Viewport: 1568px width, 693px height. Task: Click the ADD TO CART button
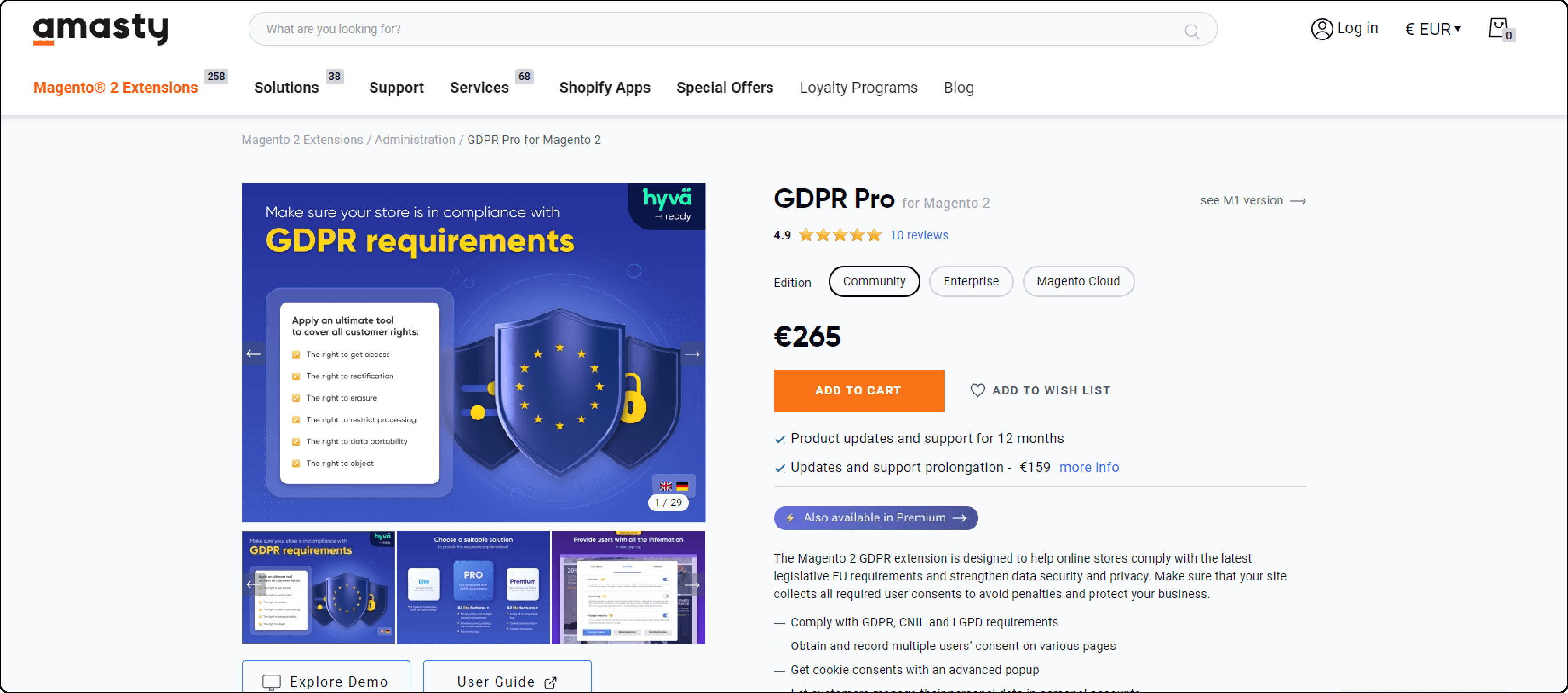[858, 391]
